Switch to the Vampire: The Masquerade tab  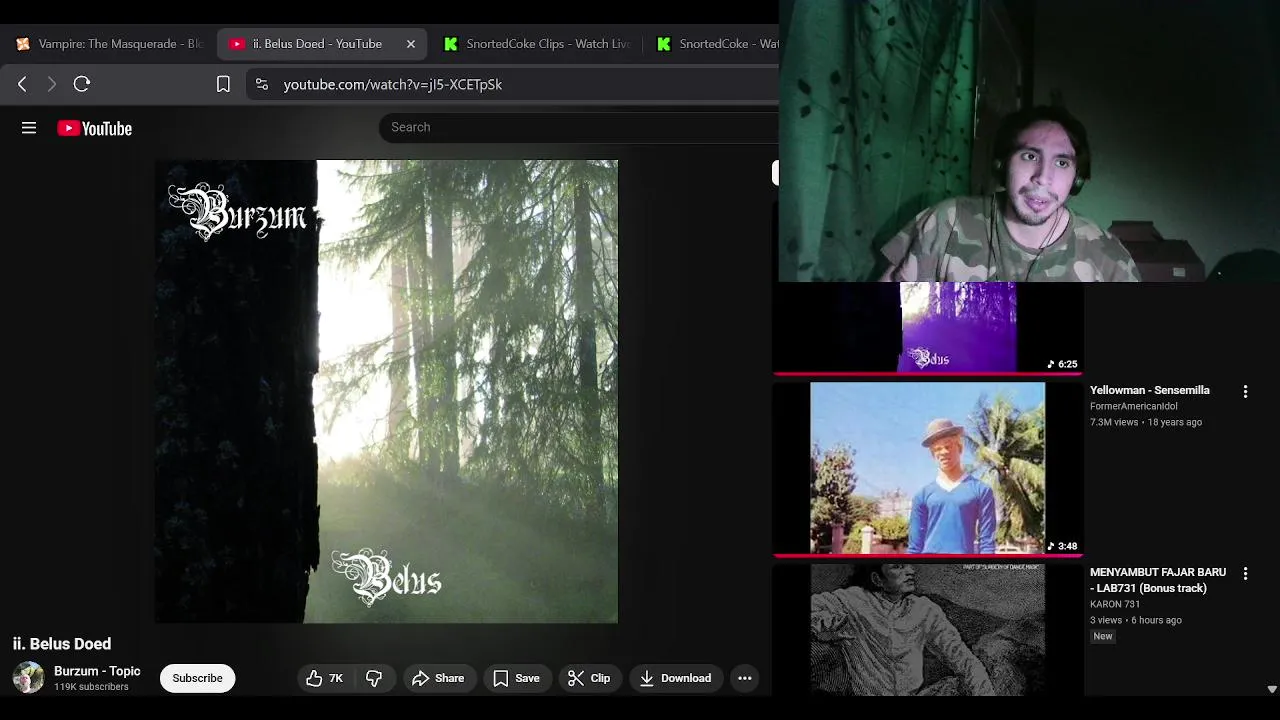(109, 44)
